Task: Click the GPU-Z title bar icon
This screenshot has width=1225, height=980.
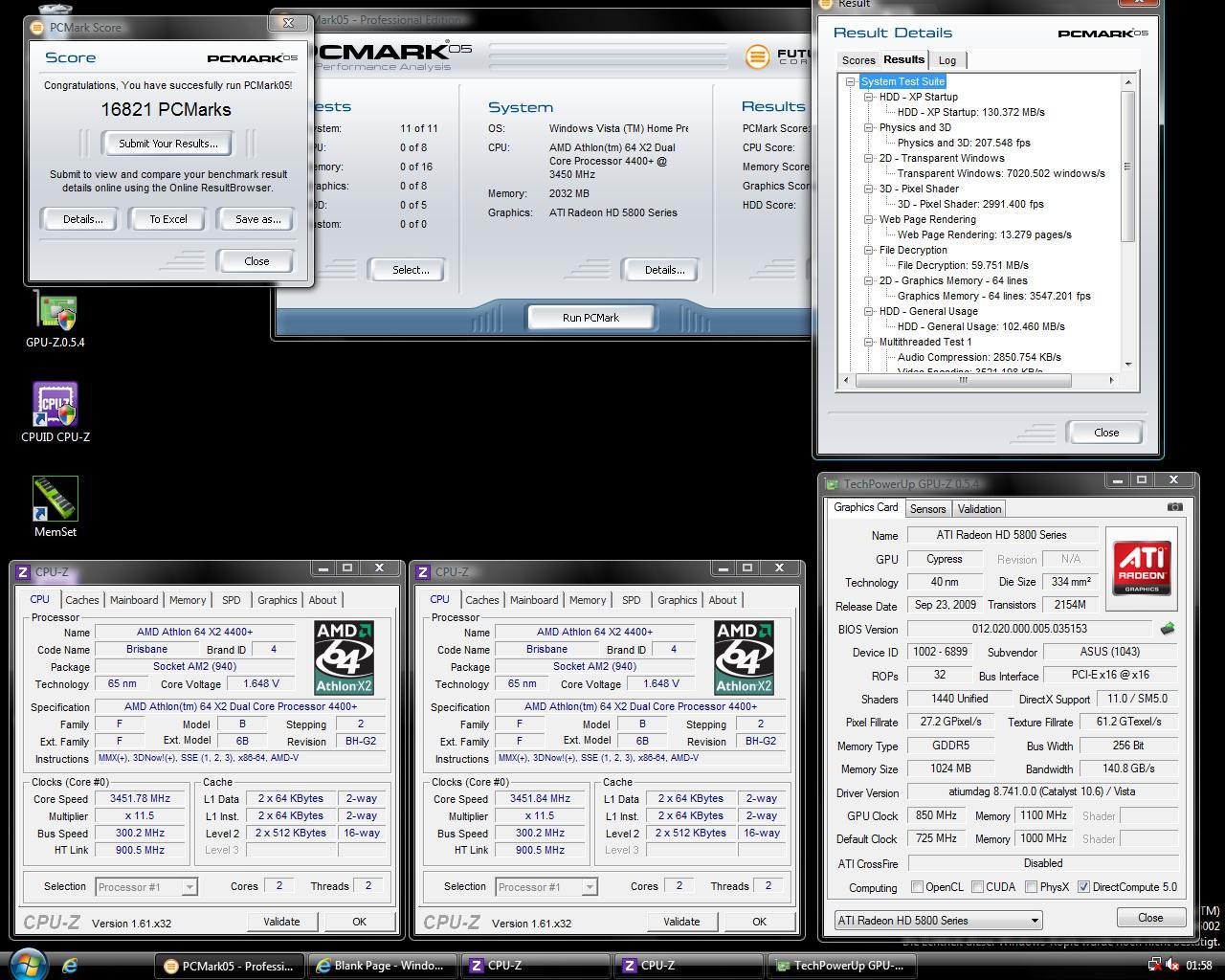Action: (832, 484)
